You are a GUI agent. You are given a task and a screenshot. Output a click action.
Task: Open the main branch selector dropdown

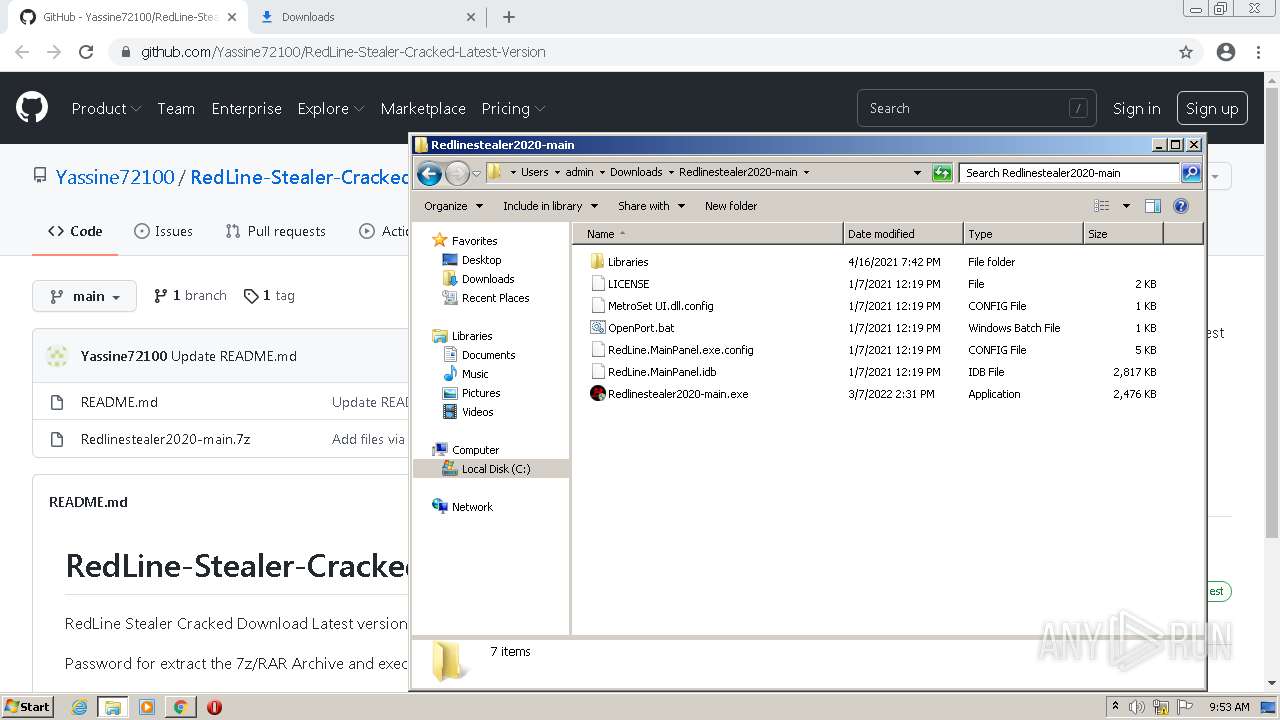coord(84,296)
